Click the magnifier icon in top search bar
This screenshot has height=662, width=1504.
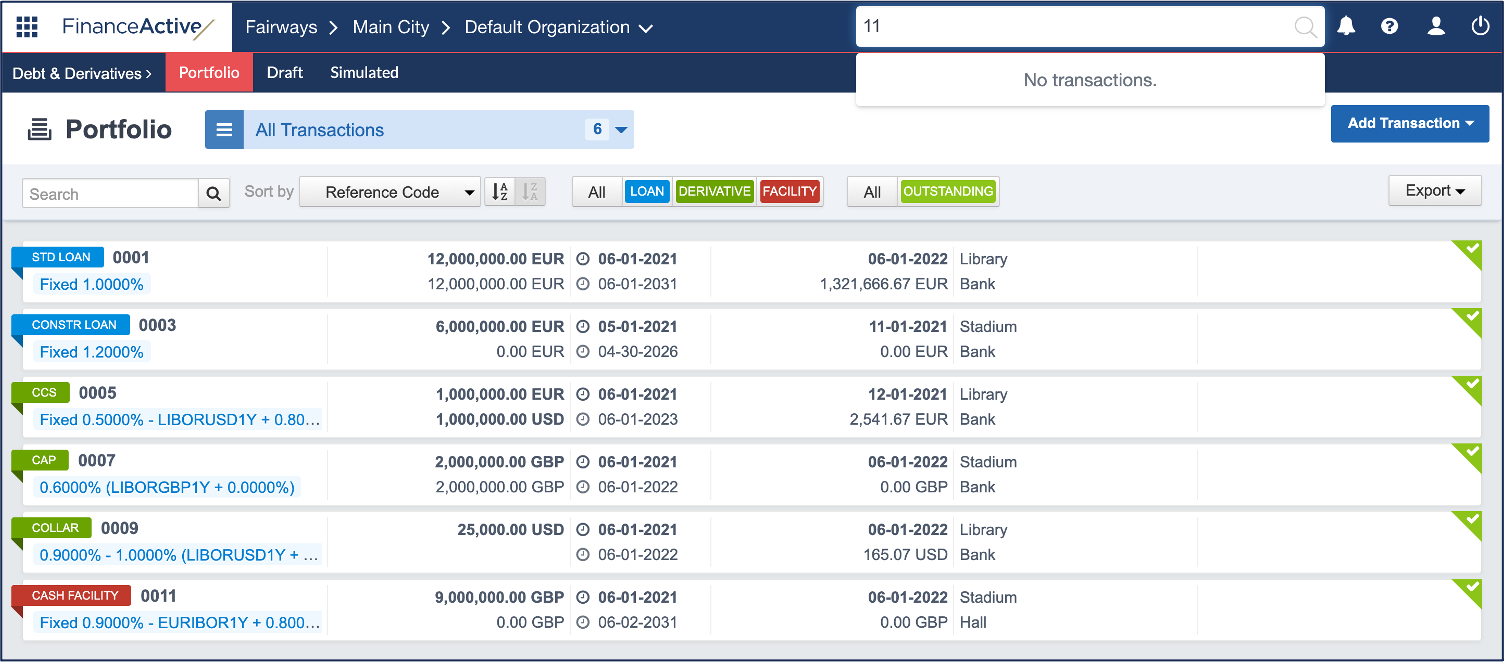(1305, 27)
